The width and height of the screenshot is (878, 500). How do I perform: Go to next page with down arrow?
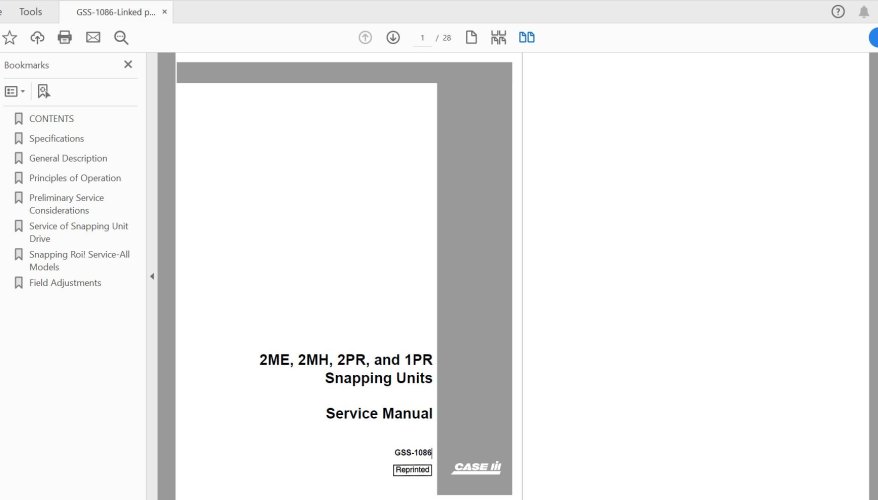pyautogui.click(x=393, y=37)
